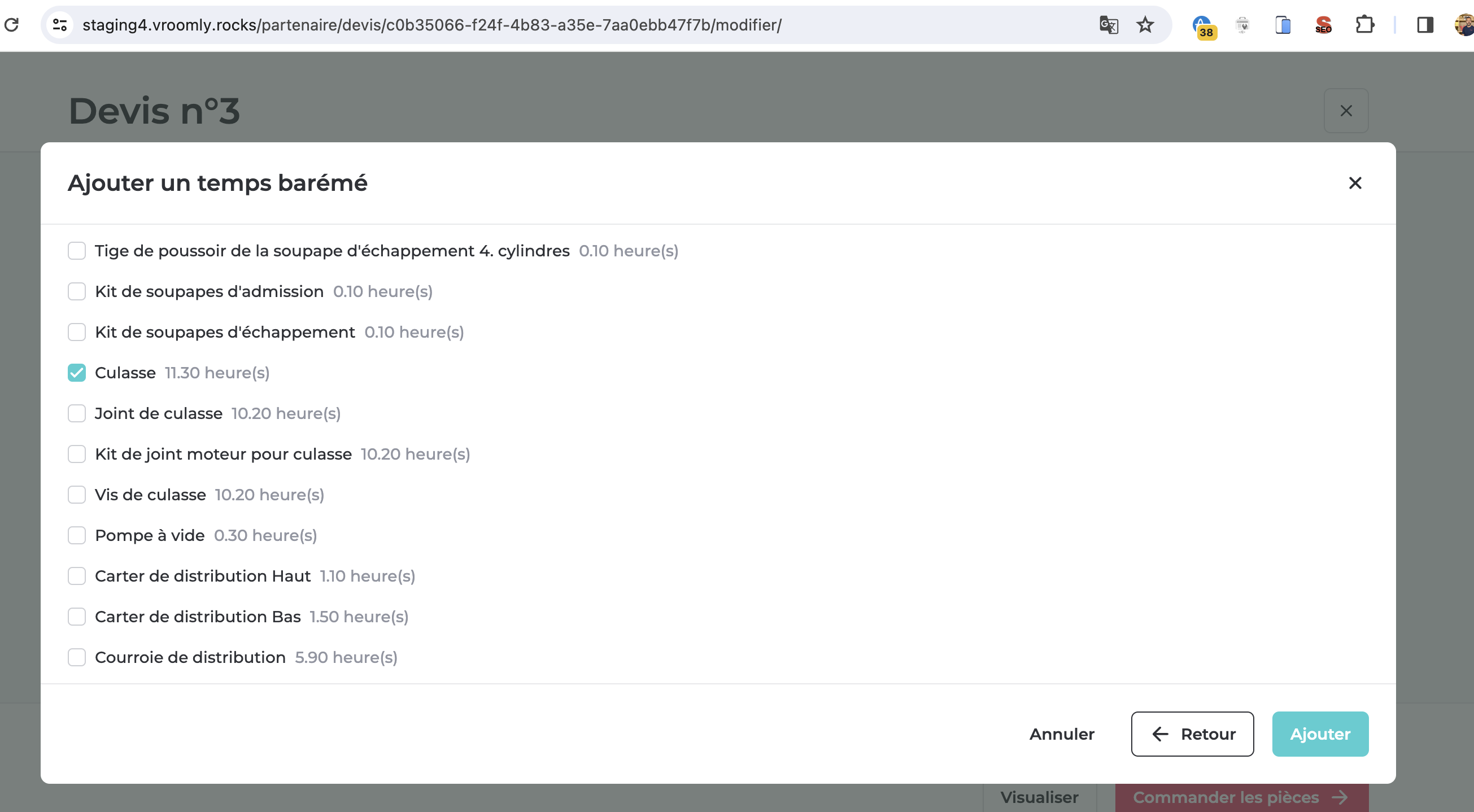Viewport: 1474px width, 812px height.
Task: Uncheck the Culasse time entry
Action: click(x=76, y=373)
